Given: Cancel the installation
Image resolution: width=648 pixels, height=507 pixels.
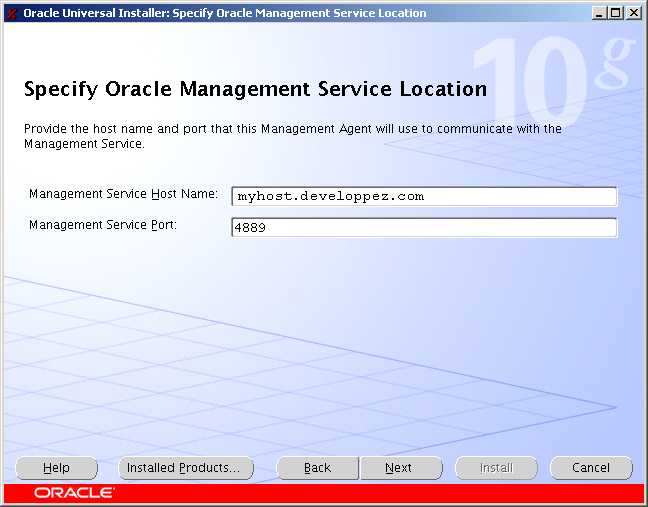Looking at the screenshot, I should click(x=591, y=468).
